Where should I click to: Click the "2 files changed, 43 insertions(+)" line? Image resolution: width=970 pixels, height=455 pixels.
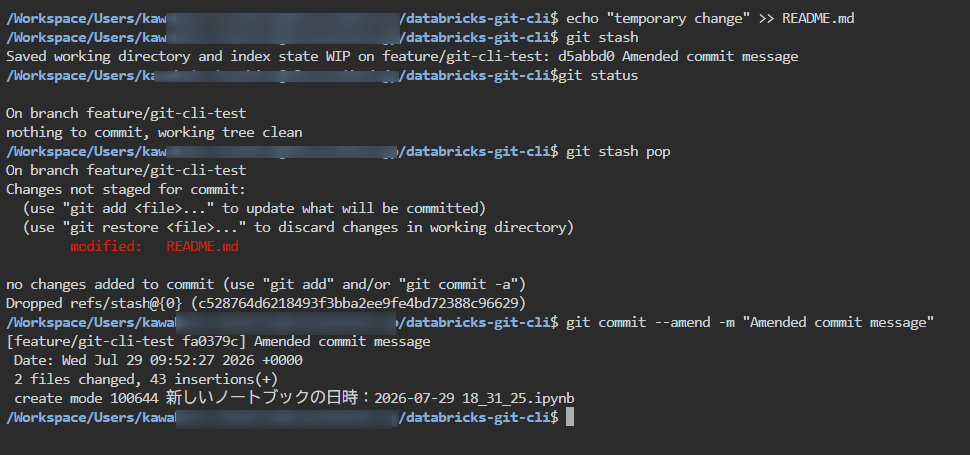(x=146, y=379)
